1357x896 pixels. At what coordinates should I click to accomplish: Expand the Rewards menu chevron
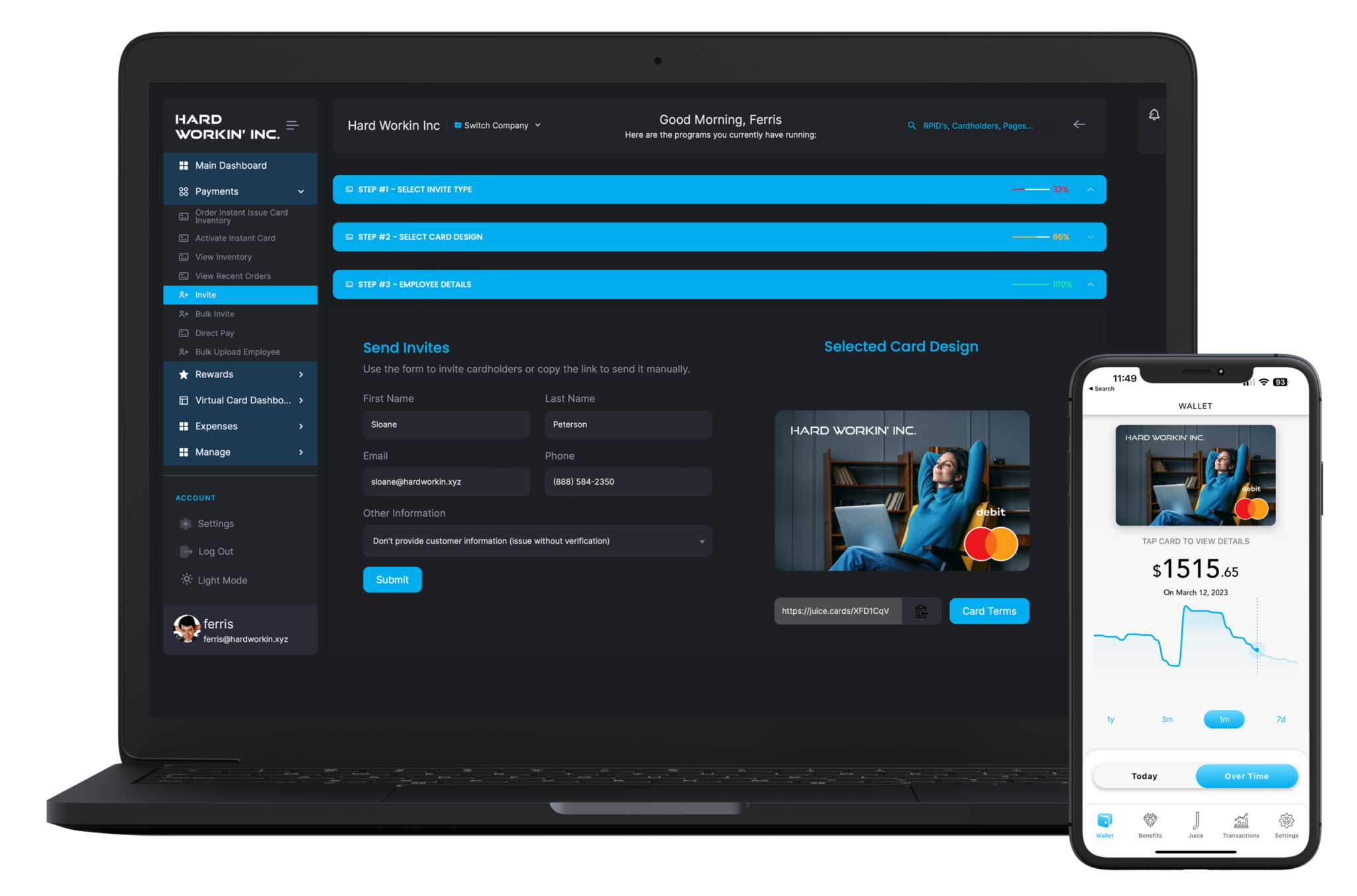pyautogui.click(x=301, y=374)
